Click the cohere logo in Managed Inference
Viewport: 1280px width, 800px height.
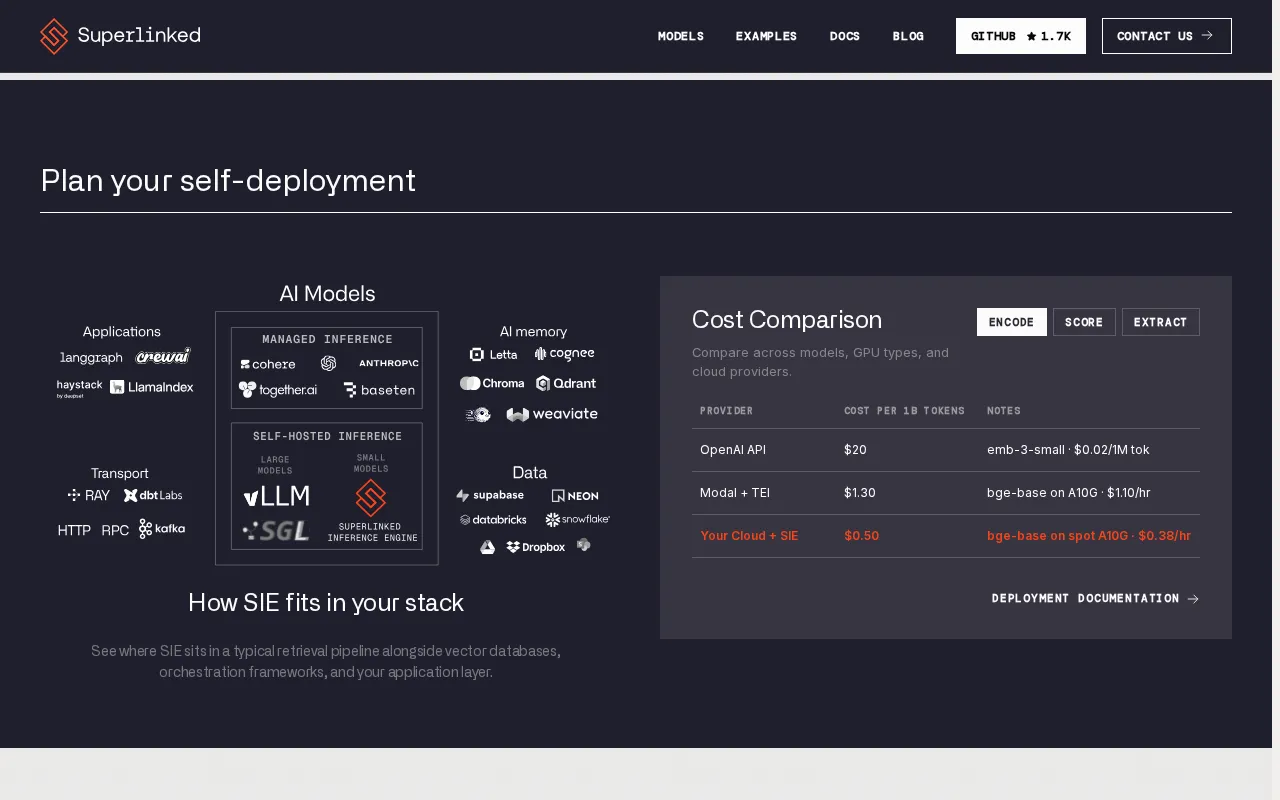268,364
